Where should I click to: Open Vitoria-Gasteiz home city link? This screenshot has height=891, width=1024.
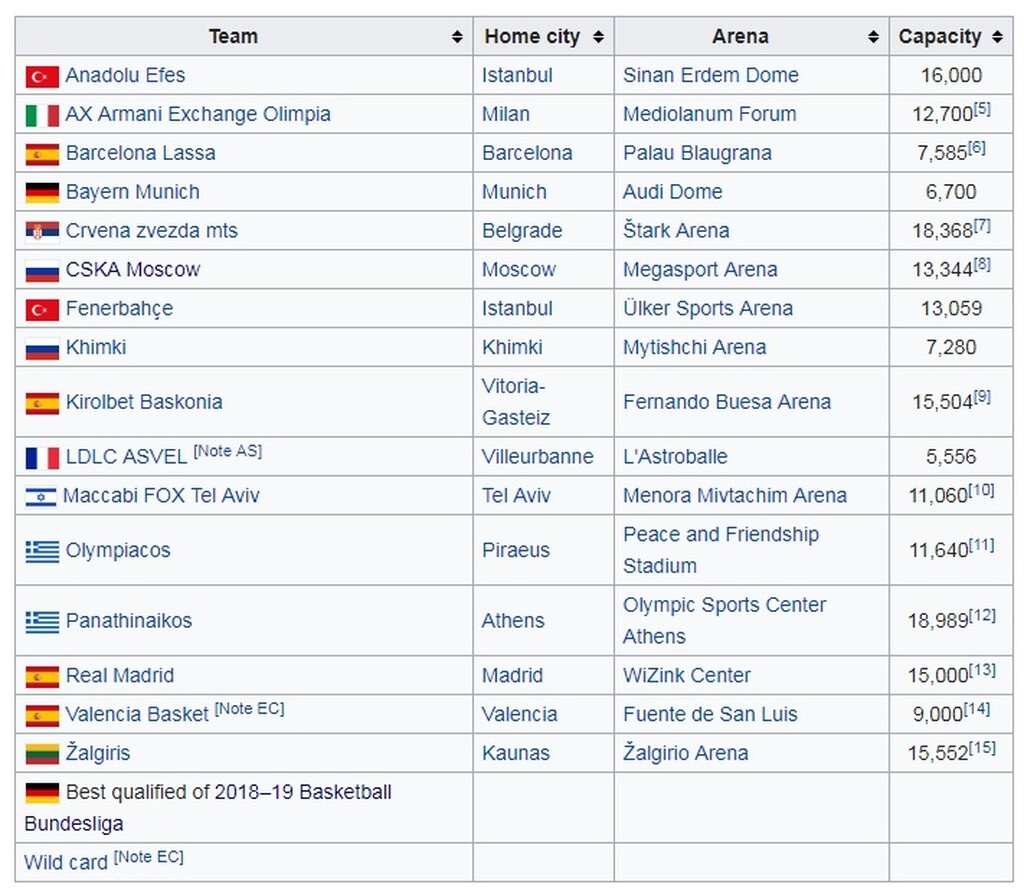(515, 402)
